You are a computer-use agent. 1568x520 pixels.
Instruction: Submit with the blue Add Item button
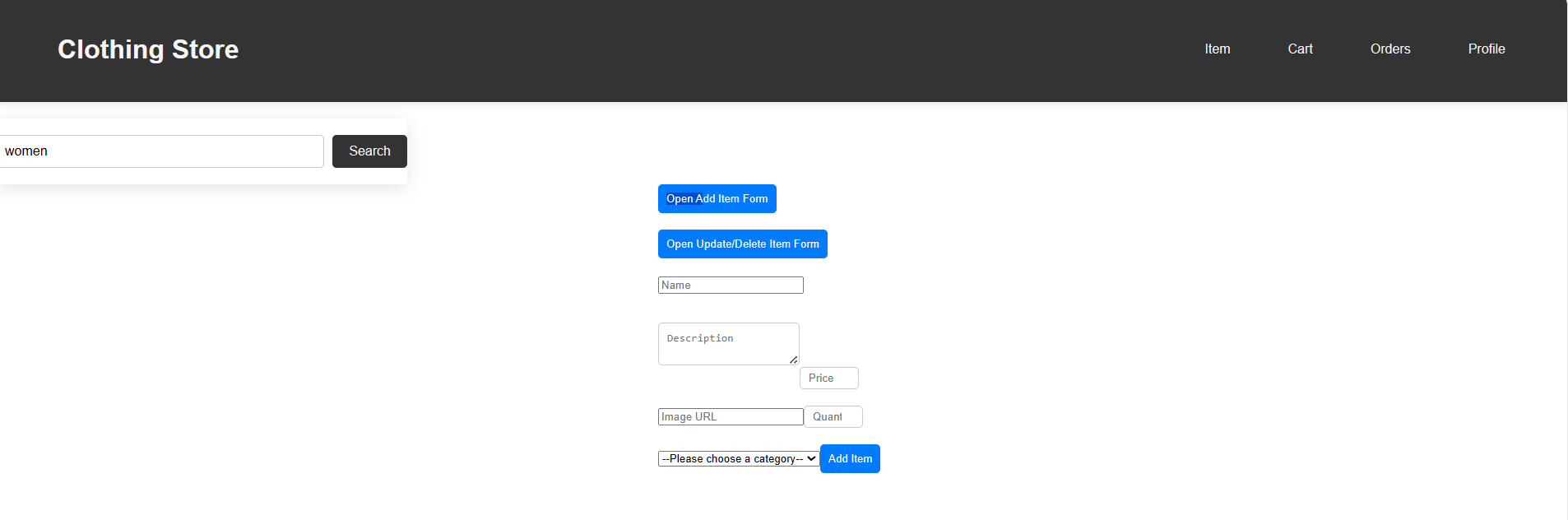click(x=850, y=459)
